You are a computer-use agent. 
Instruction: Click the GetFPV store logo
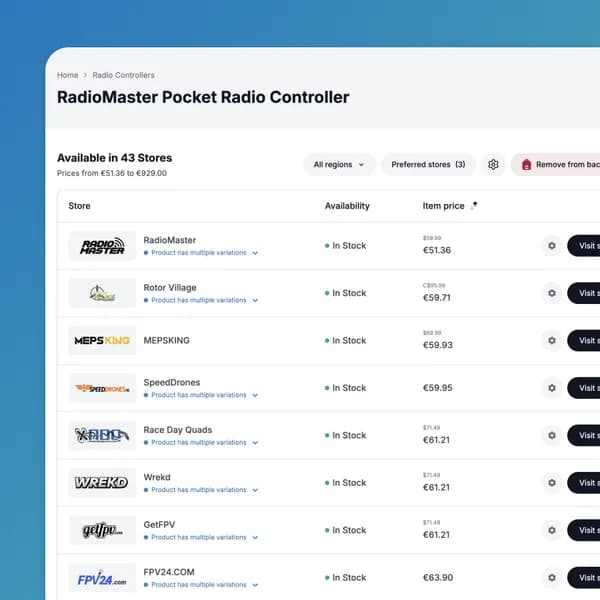(102, 530)
